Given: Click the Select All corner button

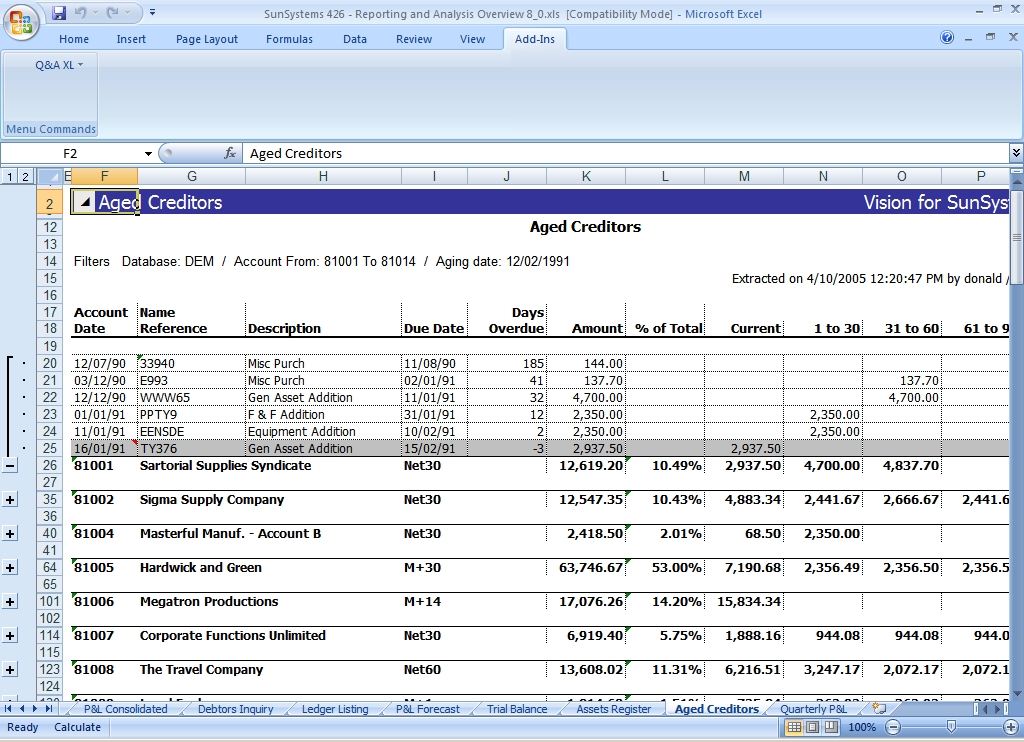Looking at the screenshot, I should tap(49, 176).
